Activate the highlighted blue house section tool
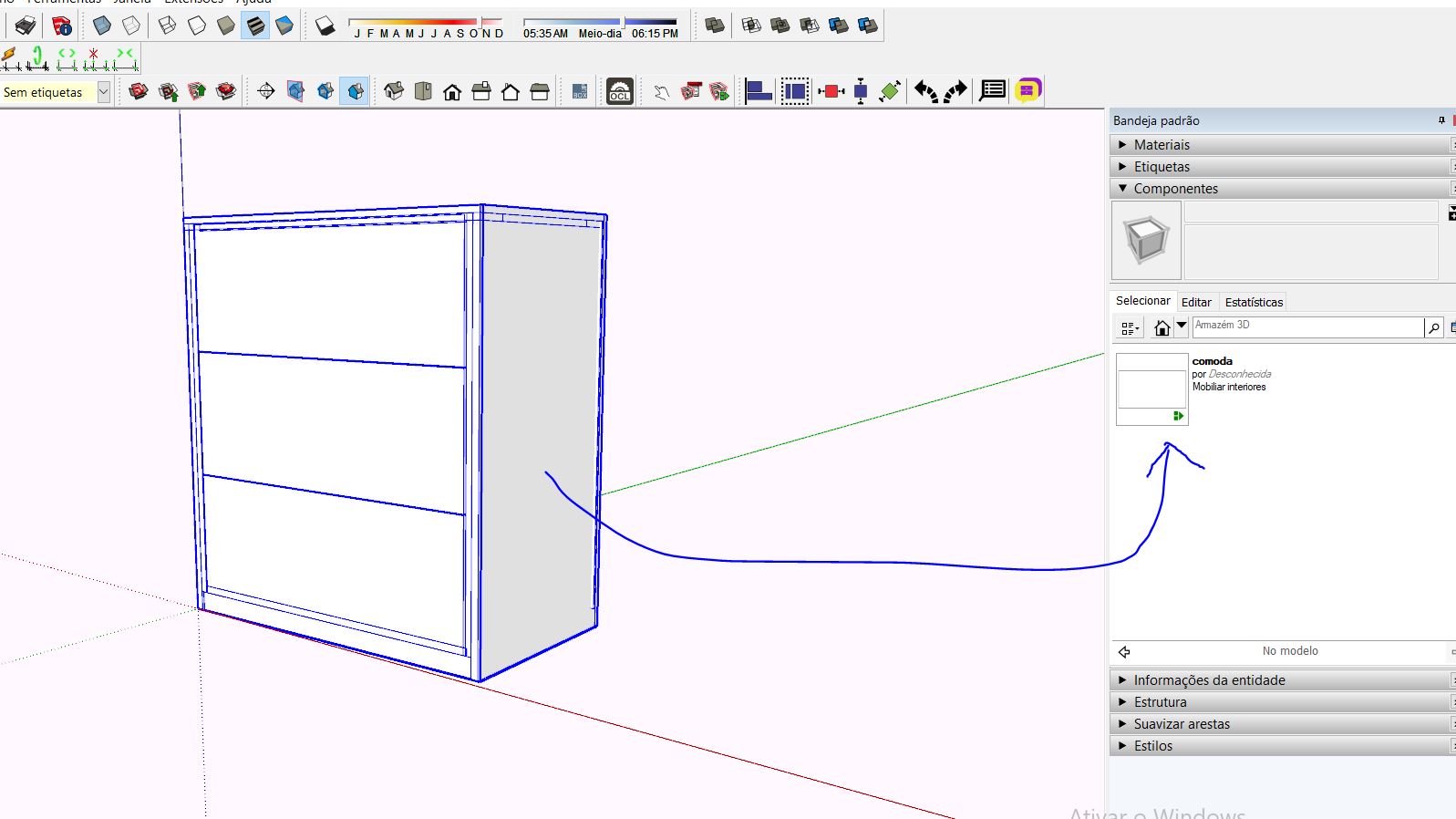 pos(355,91)
